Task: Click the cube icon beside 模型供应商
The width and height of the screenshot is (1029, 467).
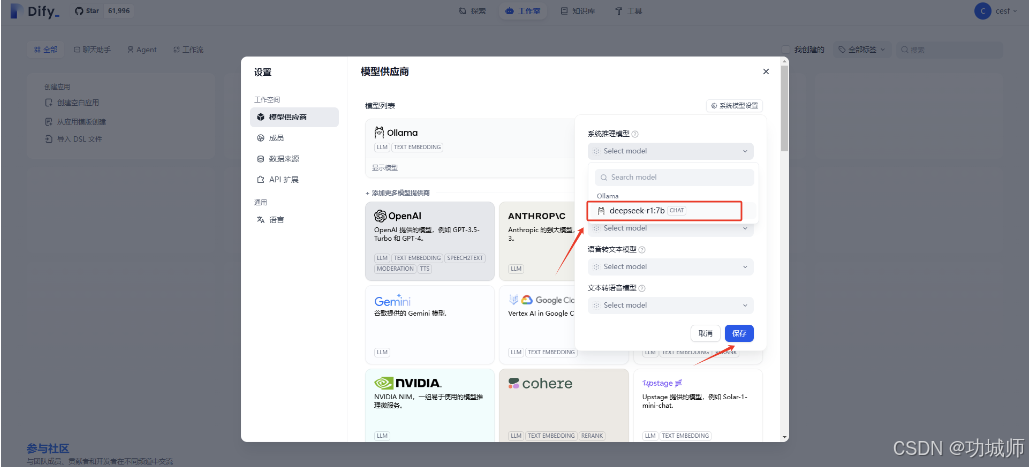Action: coord(261,117)
